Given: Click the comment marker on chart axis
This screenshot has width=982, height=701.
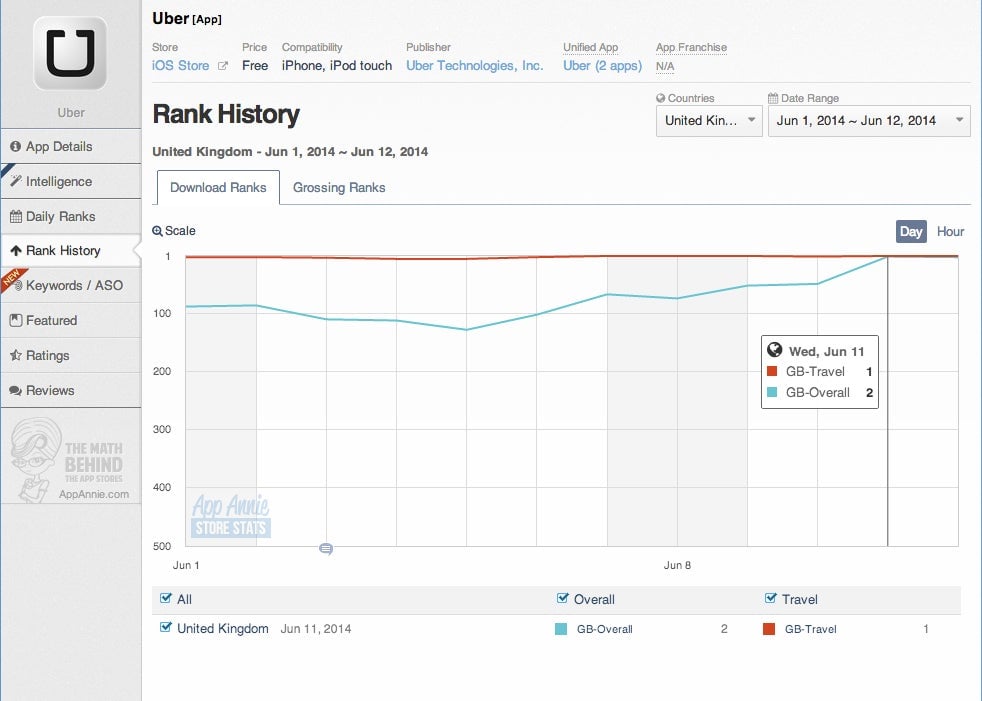Looking at the screenshot, I should pyautogui.click(x=326, y=549).
